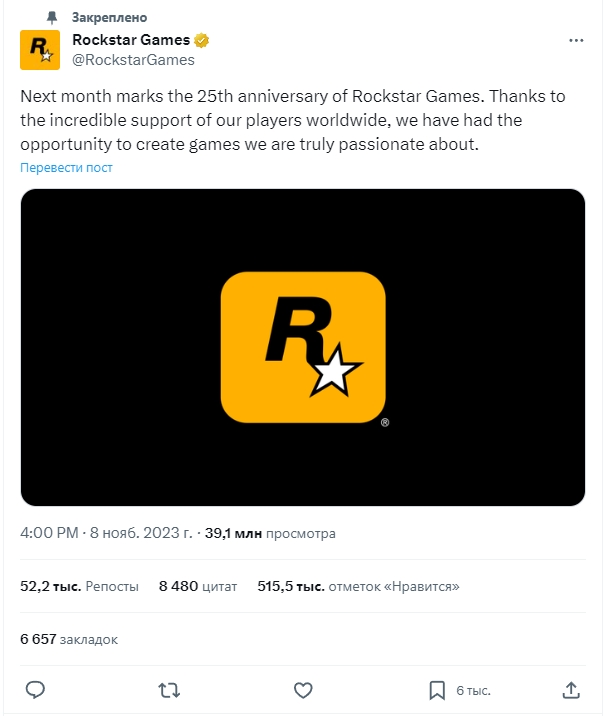Click the reply speech bubble icon
Viewport: 606px width, 716px height.
point(35,690)
